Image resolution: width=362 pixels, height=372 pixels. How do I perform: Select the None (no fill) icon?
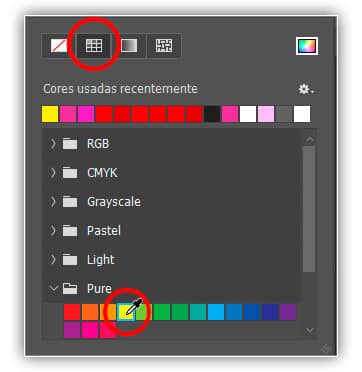59,46
